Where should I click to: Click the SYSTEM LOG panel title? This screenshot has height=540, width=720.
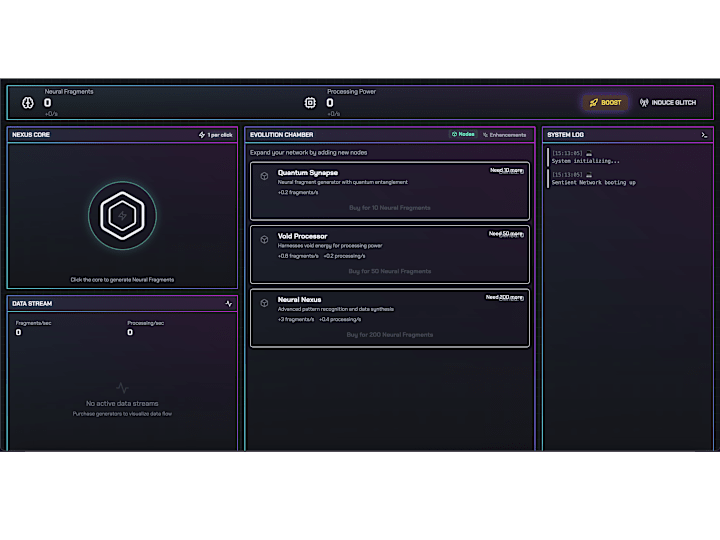pyautogui.click(x=565, y=135)
